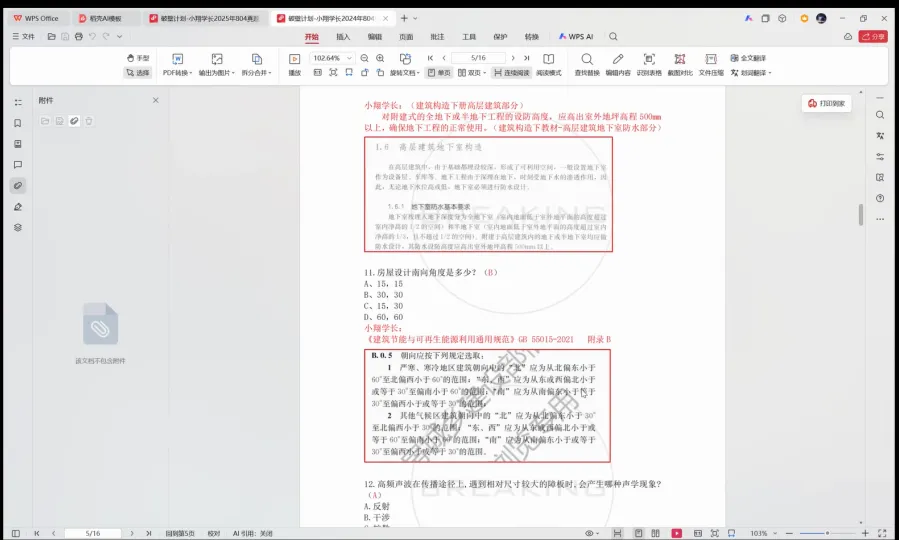Open 查找替换 find and replace

coord(587,65)
